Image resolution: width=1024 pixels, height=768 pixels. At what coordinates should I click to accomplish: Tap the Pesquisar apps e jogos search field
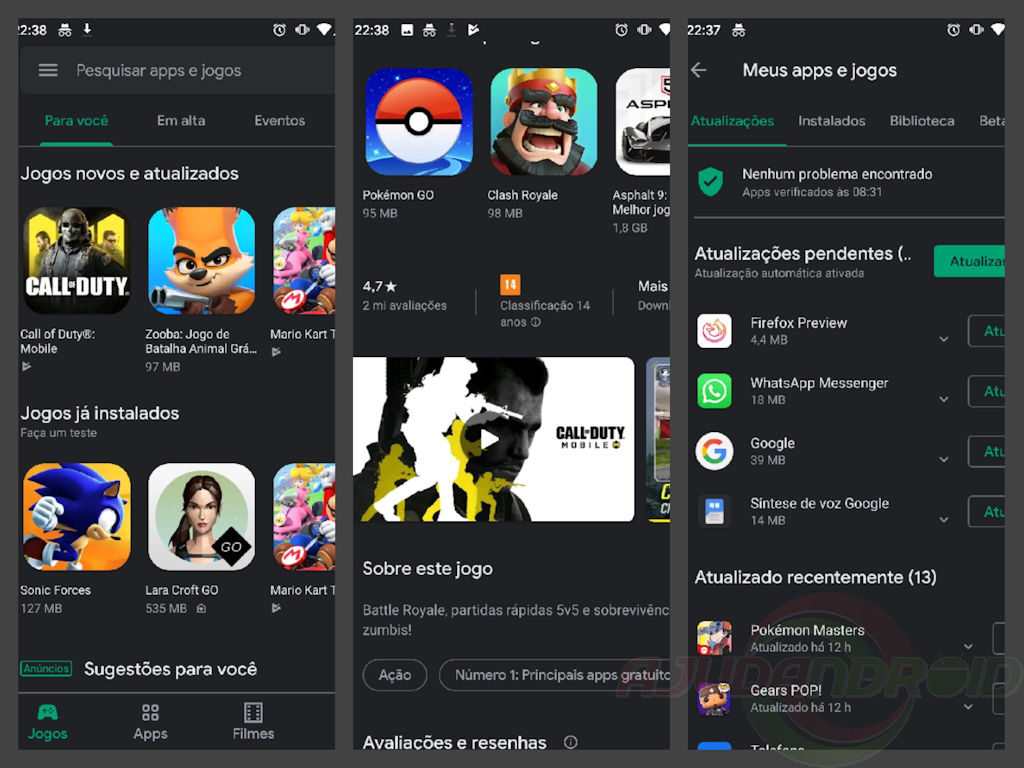click(177, 70)
